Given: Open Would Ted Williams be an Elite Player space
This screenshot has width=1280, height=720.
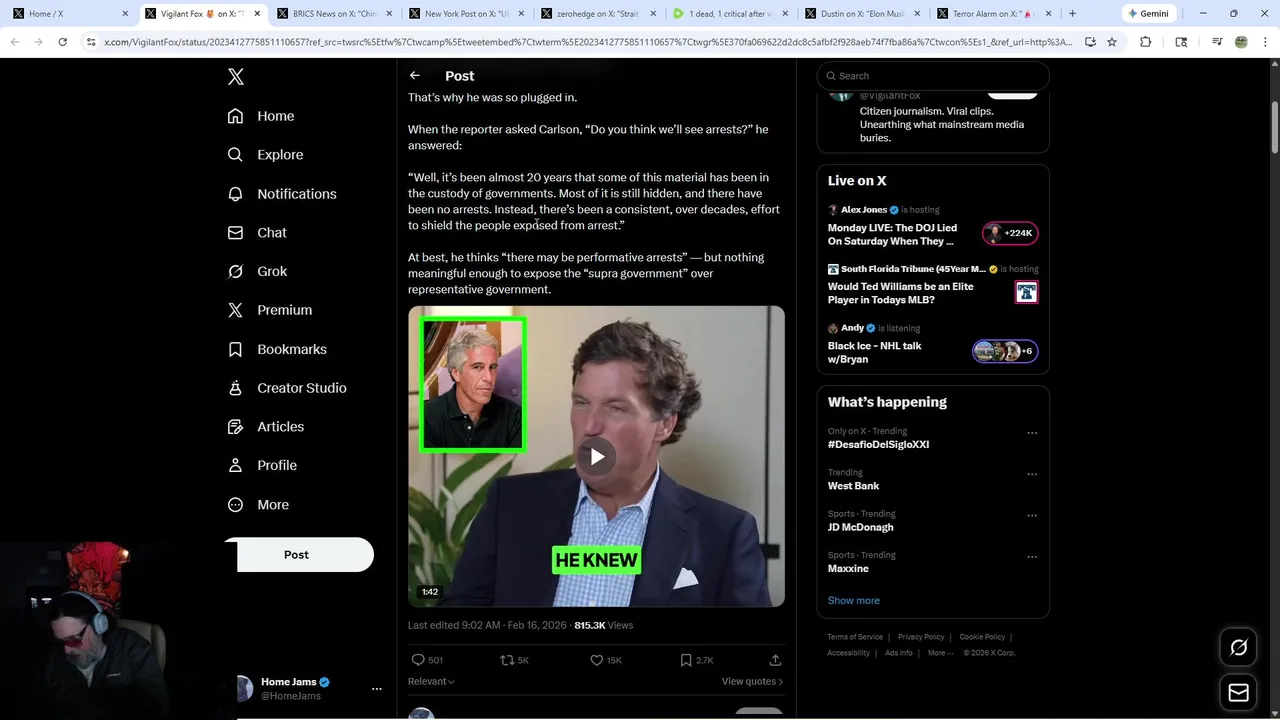Looking at the screenshot, I should [x=900, y=293].
